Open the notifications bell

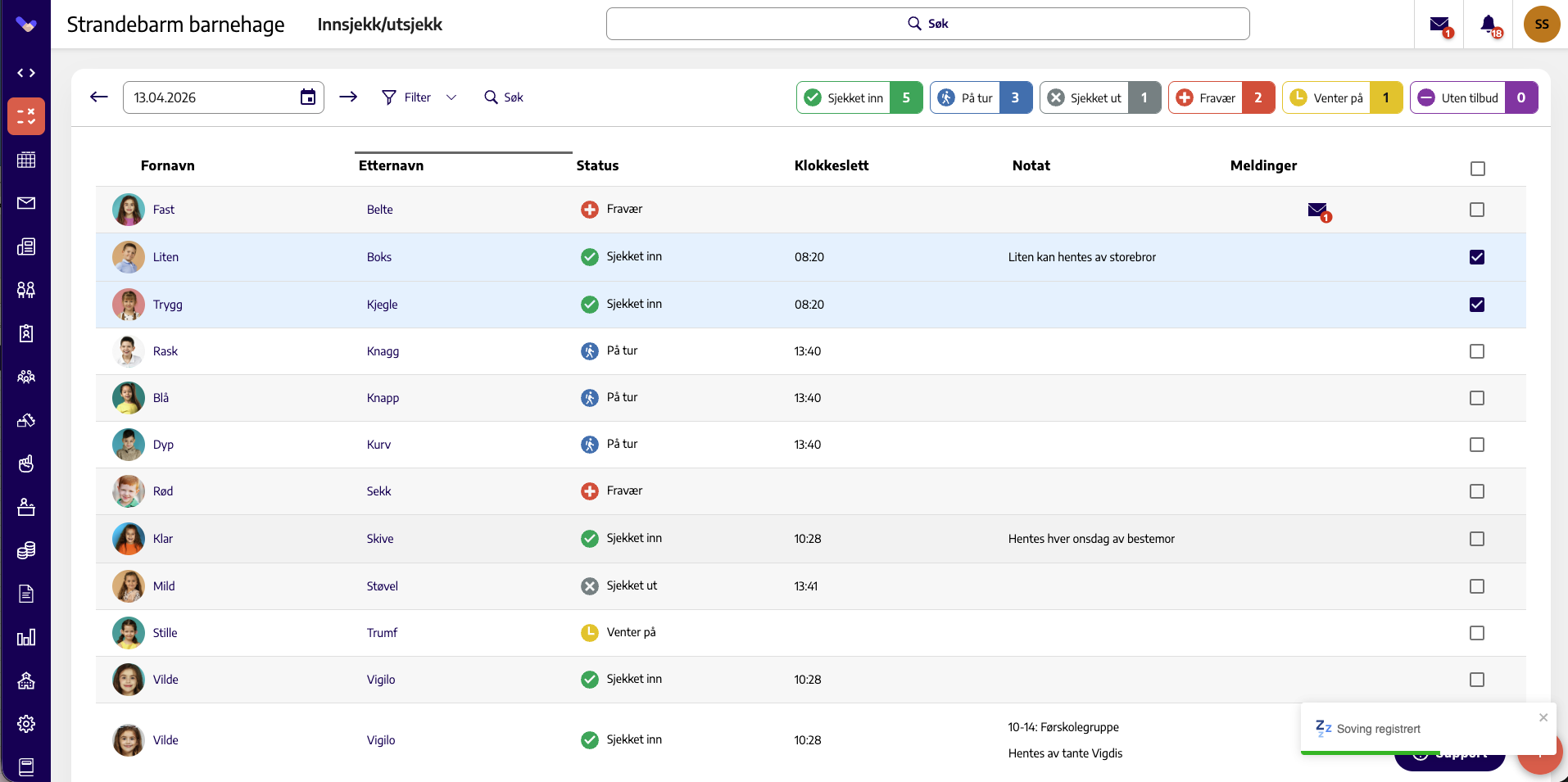[1490, 25]
